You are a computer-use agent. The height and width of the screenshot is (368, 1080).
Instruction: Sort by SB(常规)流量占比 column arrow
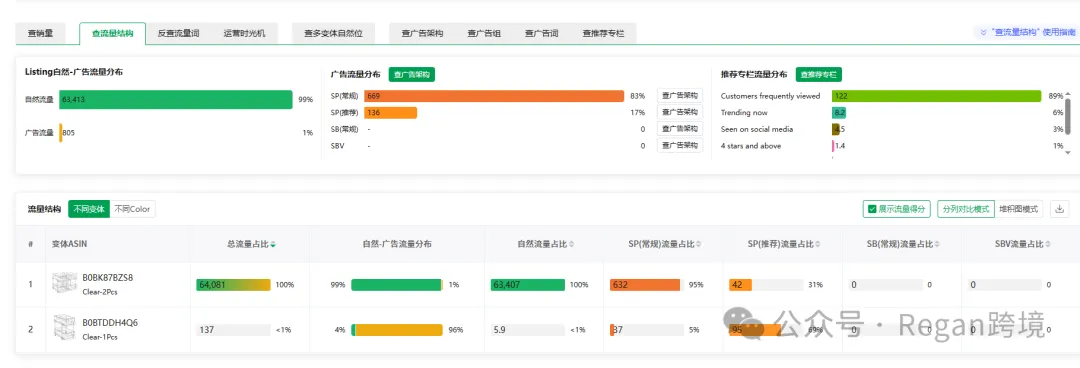click(937, 244)
